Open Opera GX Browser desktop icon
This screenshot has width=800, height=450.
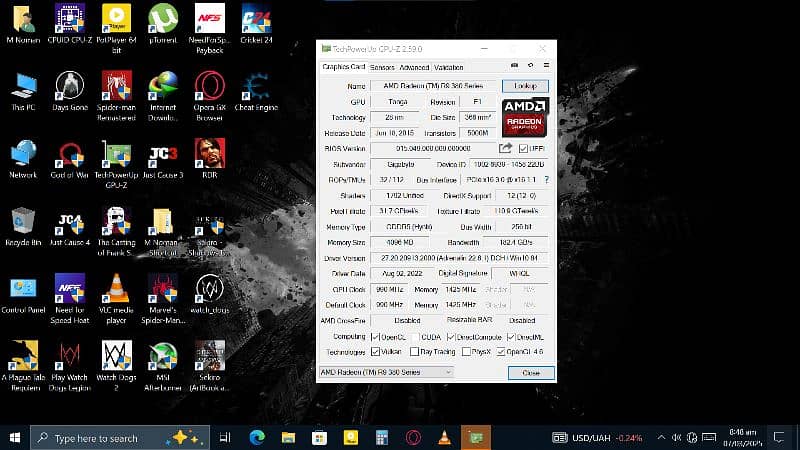[x=209, y=96]
